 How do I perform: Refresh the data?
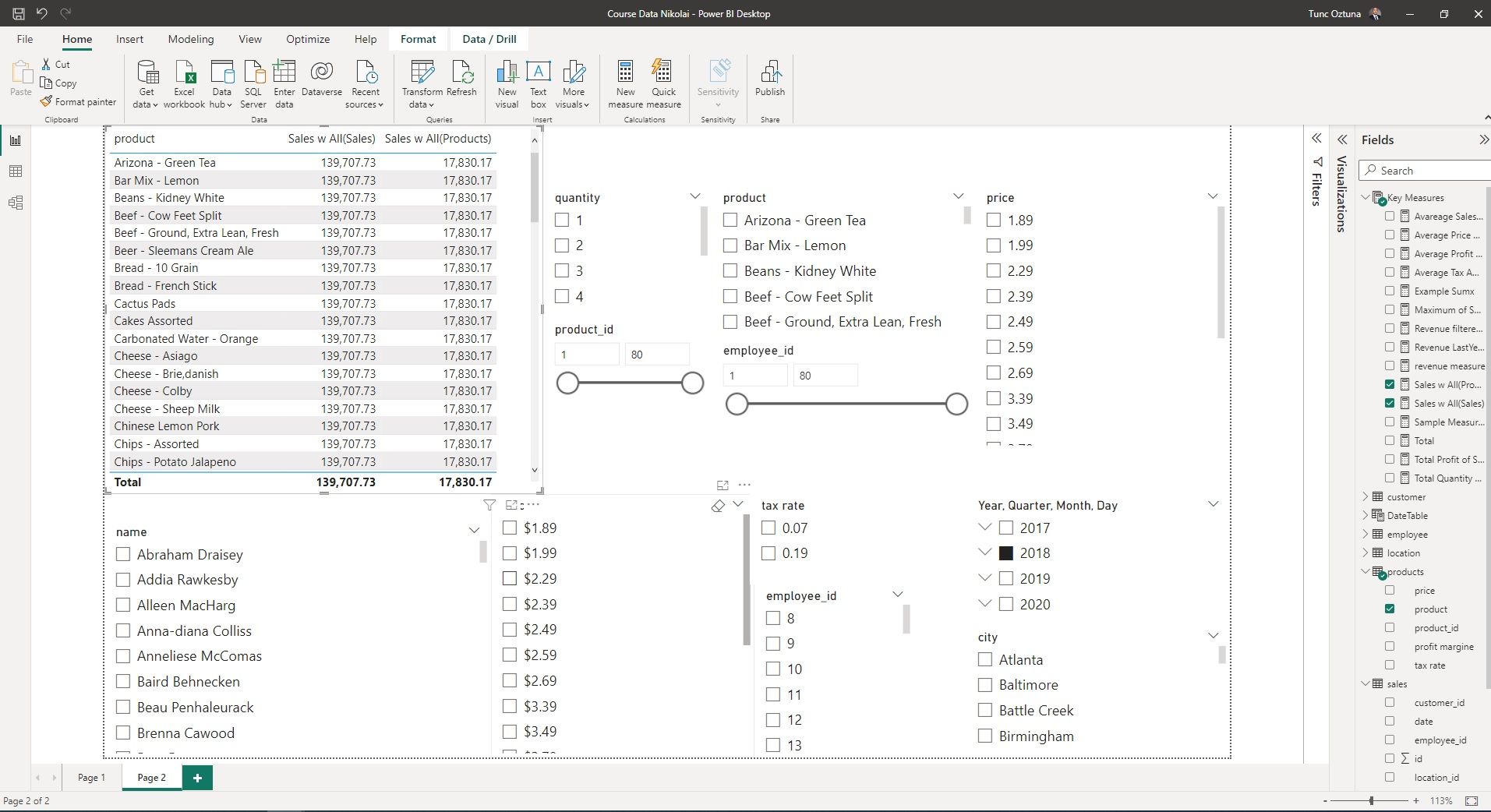click(461, 78)
